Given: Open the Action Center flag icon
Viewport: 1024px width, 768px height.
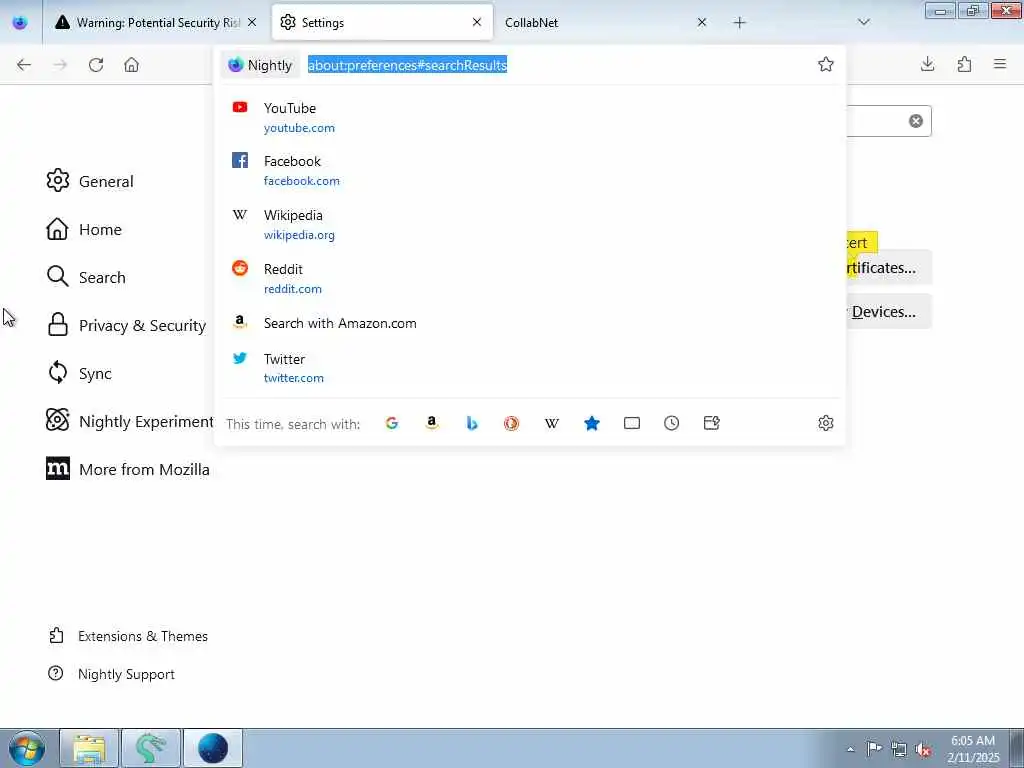Looking at the screenshot, I should tap(874, 749).
